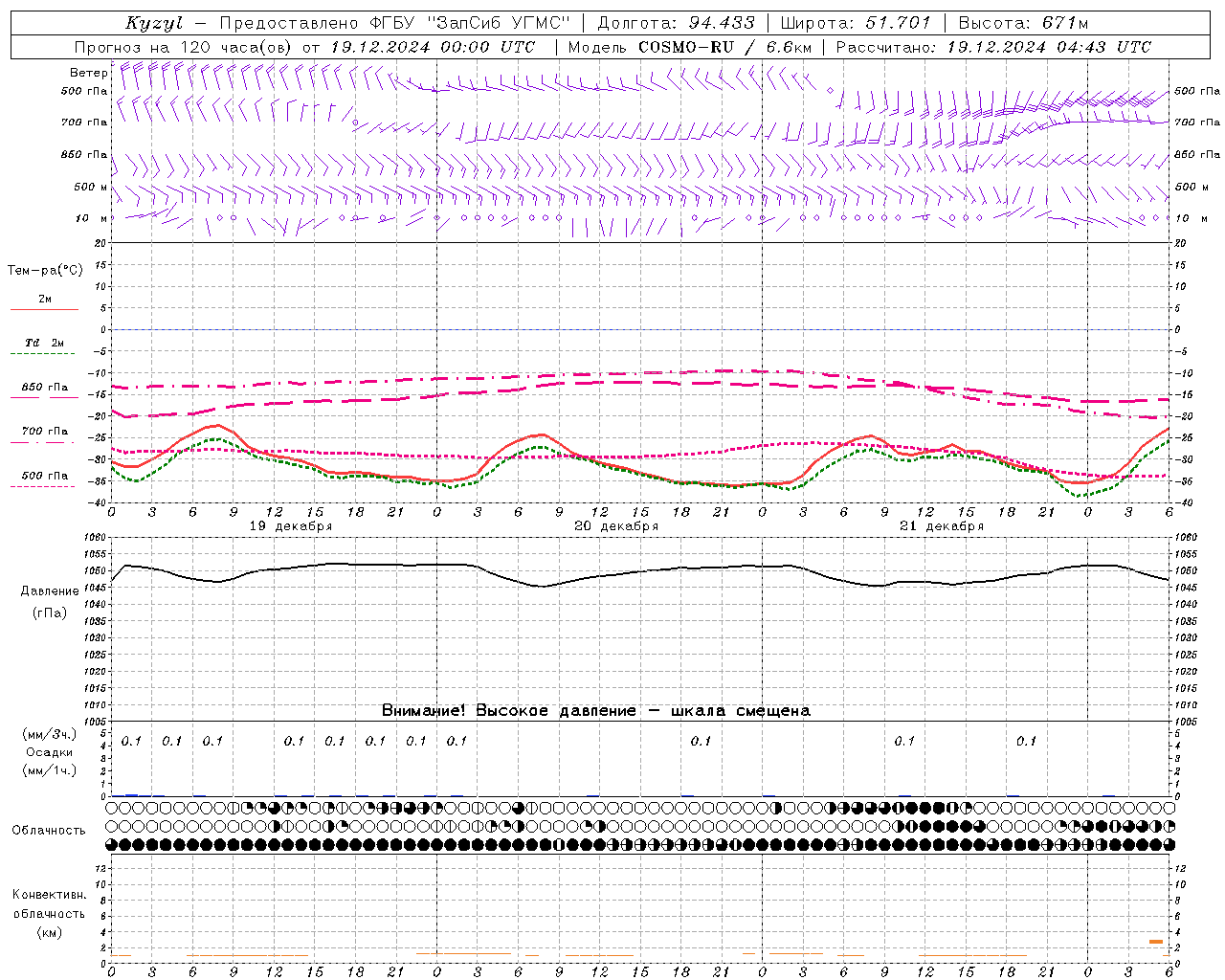Click the Давление pressure axis title
Viewport: 1225px width, 980px height.
pyautogui.click(x=50, y=591)
